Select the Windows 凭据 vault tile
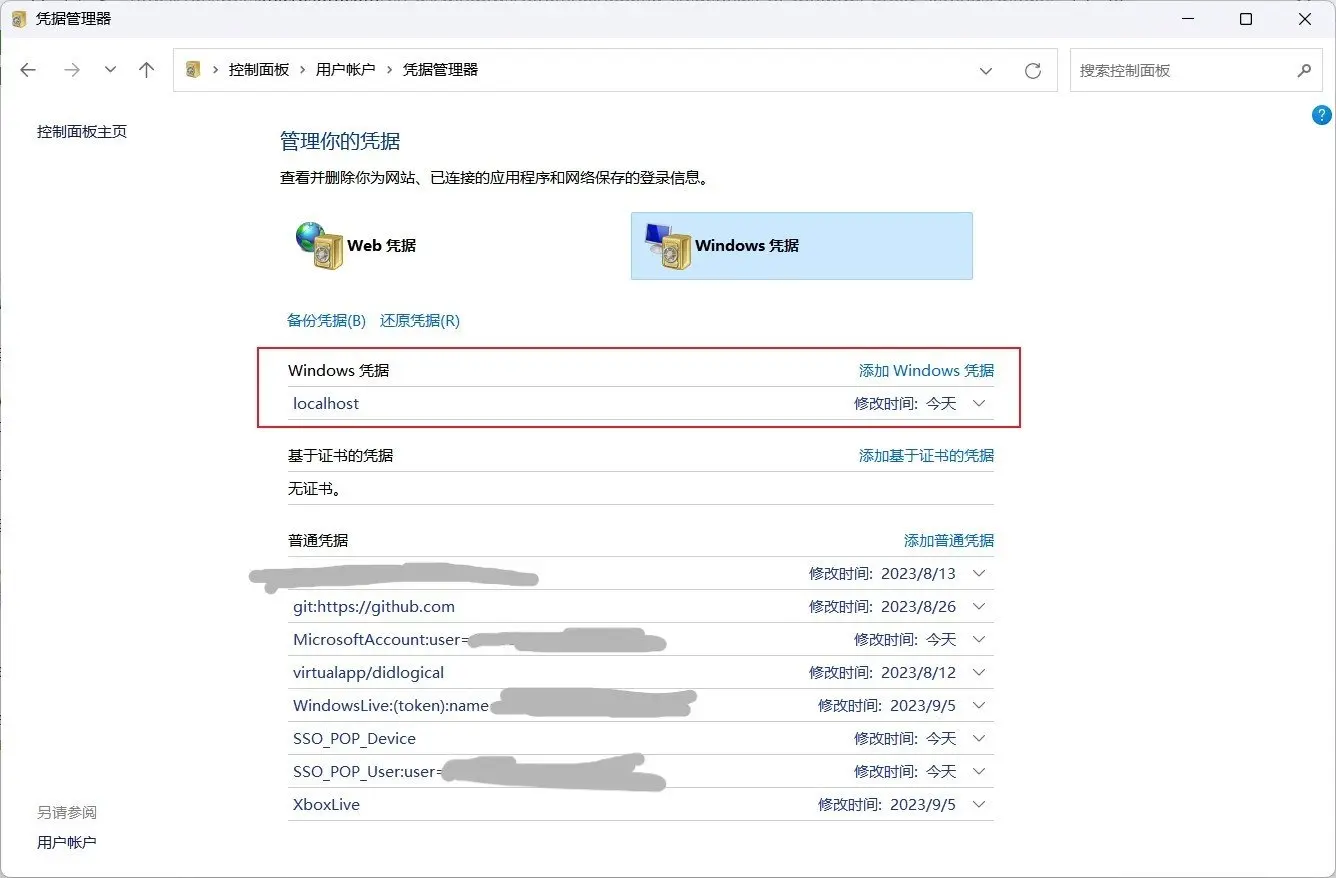 pyautogui.click(x=801, y=246)
